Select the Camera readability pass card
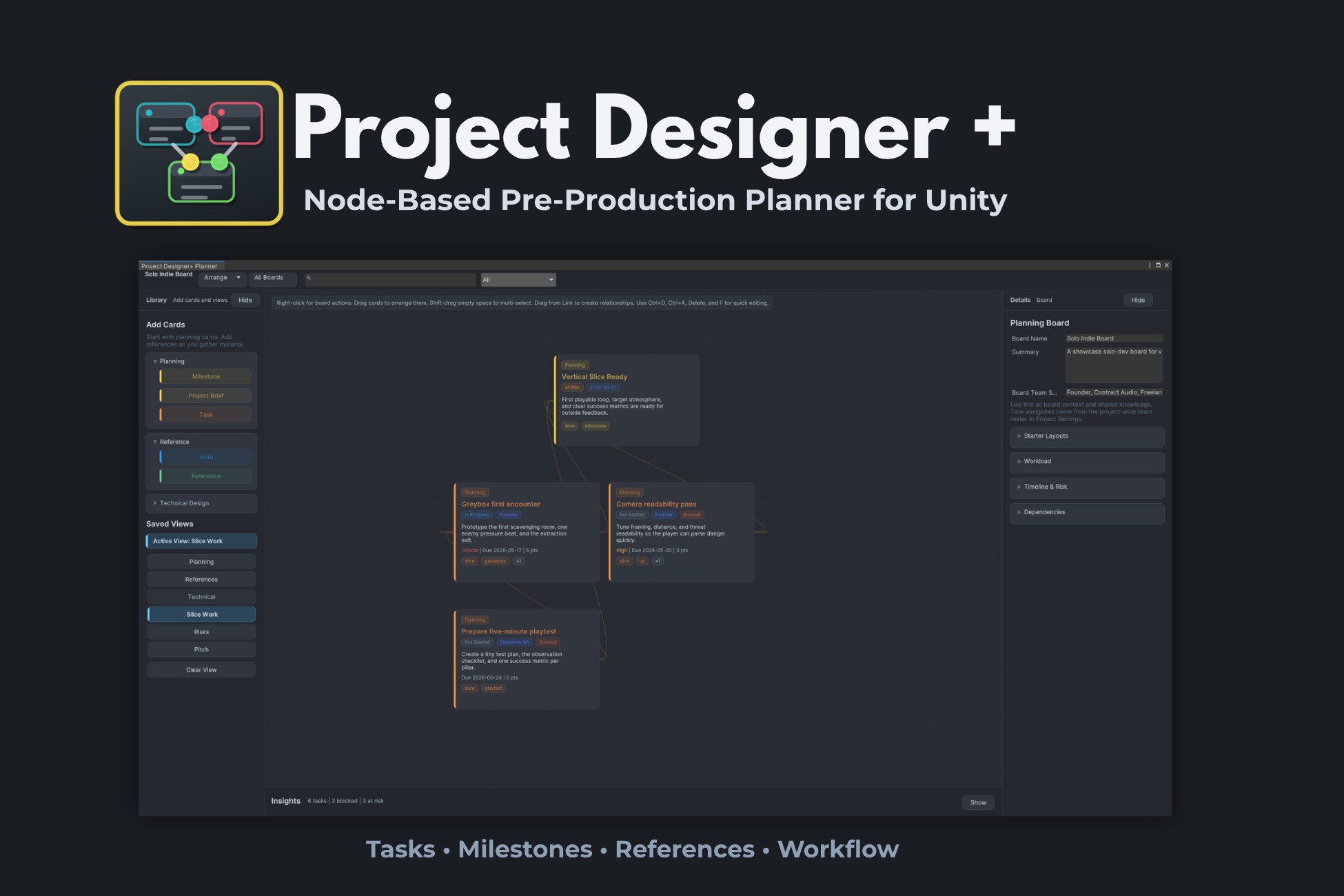The image size is (1344, 896). point(682,532)
